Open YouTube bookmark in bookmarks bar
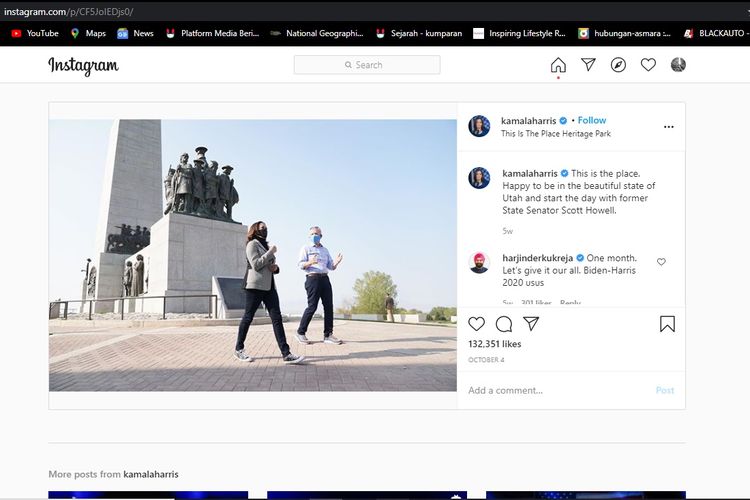 click(x=35, y=33)
